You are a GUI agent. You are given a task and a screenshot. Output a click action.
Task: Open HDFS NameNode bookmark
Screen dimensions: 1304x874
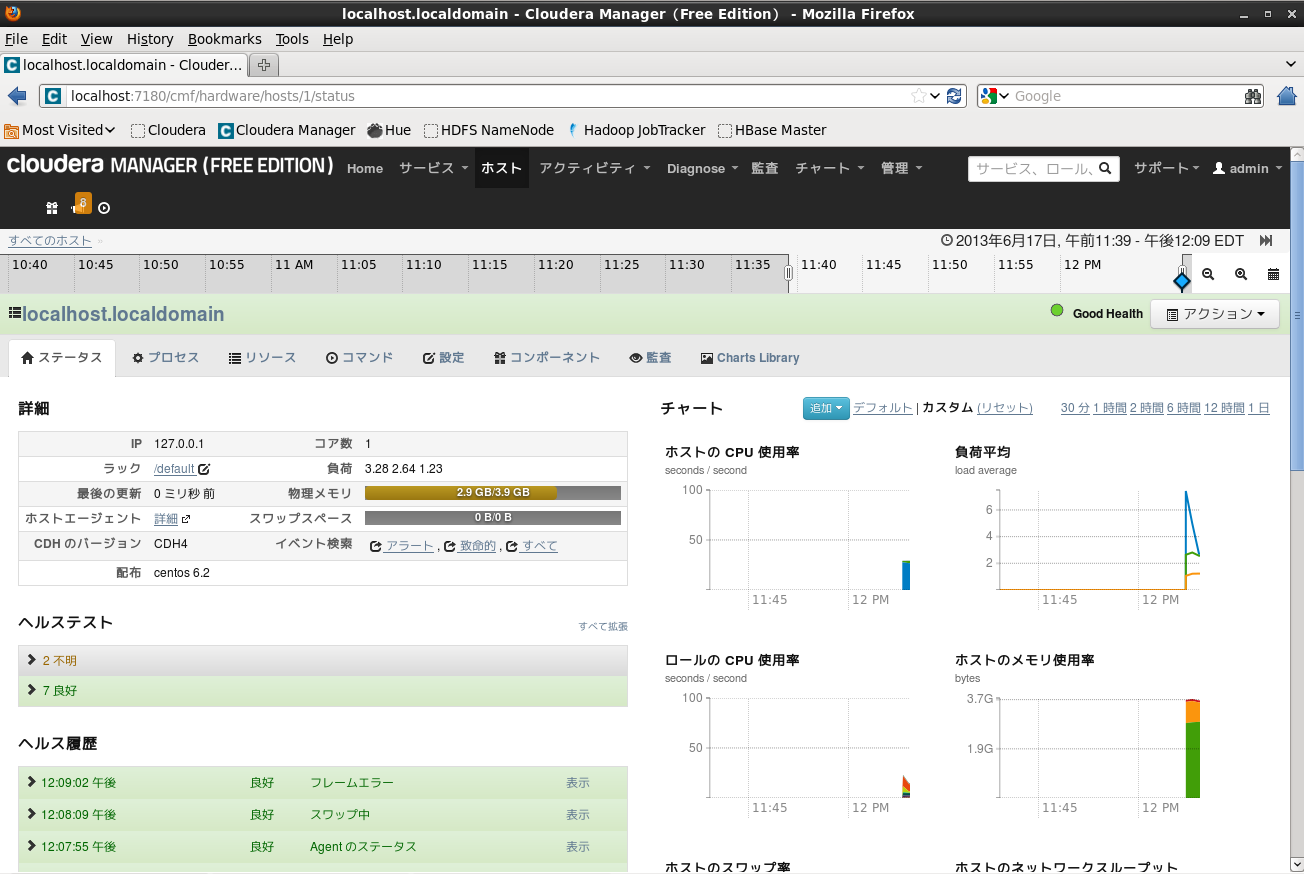489,130
